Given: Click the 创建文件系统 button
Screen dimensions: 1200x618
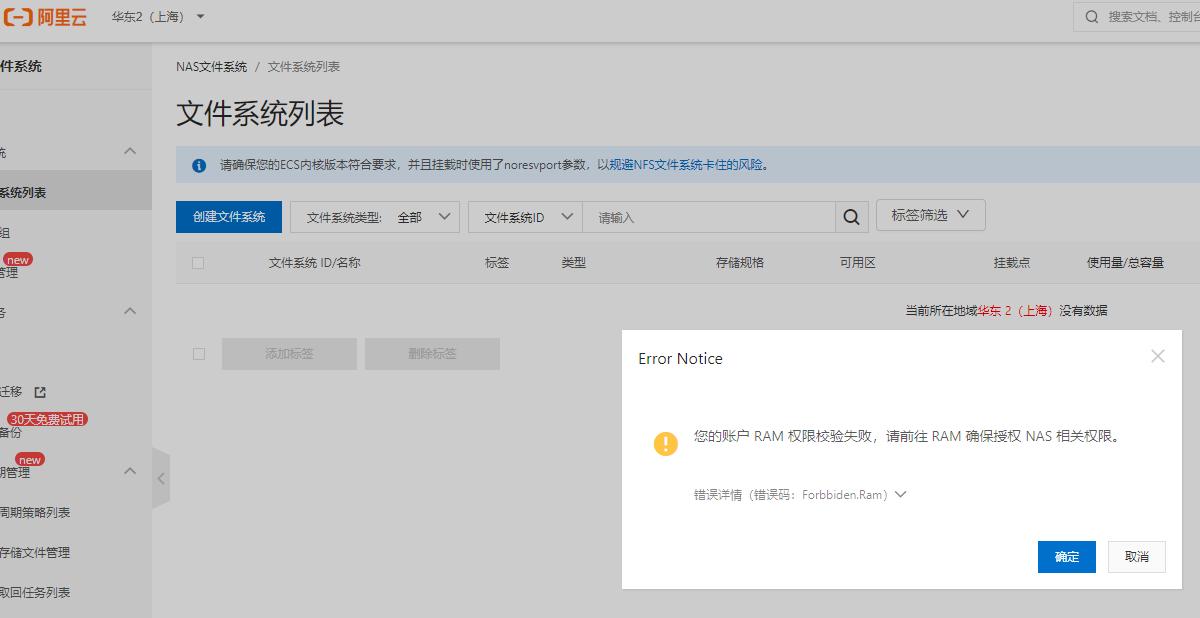Looking at the screenshot, I should pyautogui.click(x=228, y=215).
